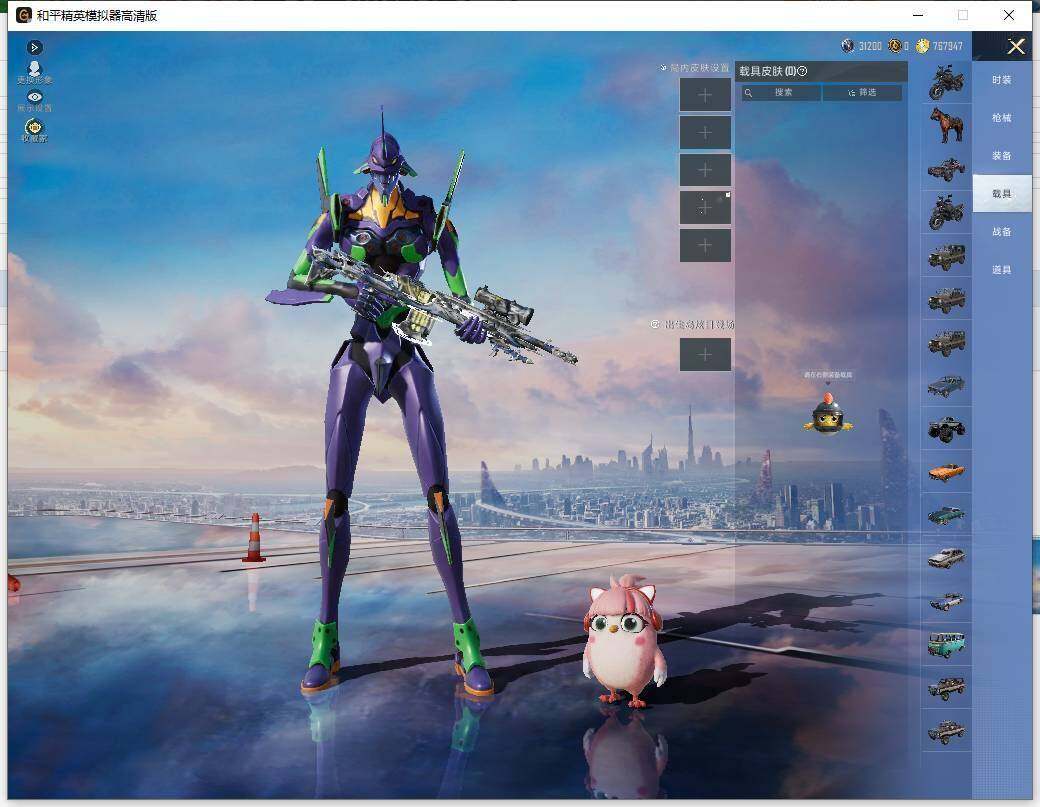Open the 更换形象 character change icon
The image size is (1040, 807).
click(x=34, y=72)
